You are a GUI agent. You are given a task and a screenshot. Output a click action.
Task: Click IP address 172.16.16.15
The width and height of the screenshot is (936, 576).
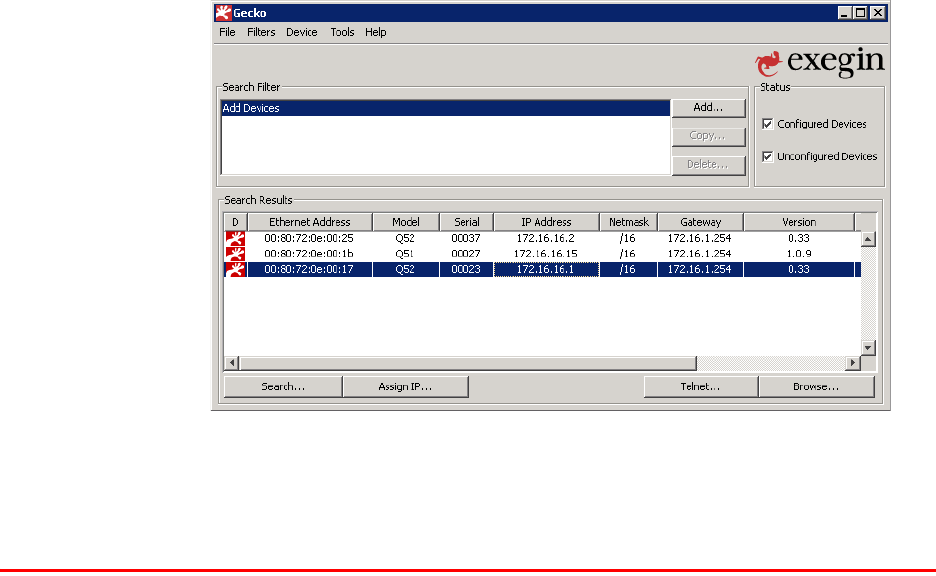tap(546, 254)
